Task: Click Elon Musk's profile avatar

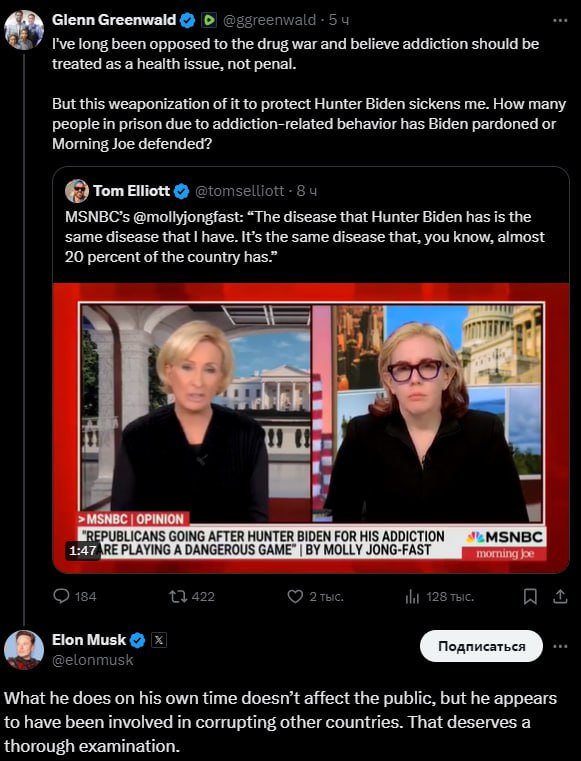Action: pyautogui.click(x=24, y=649)
